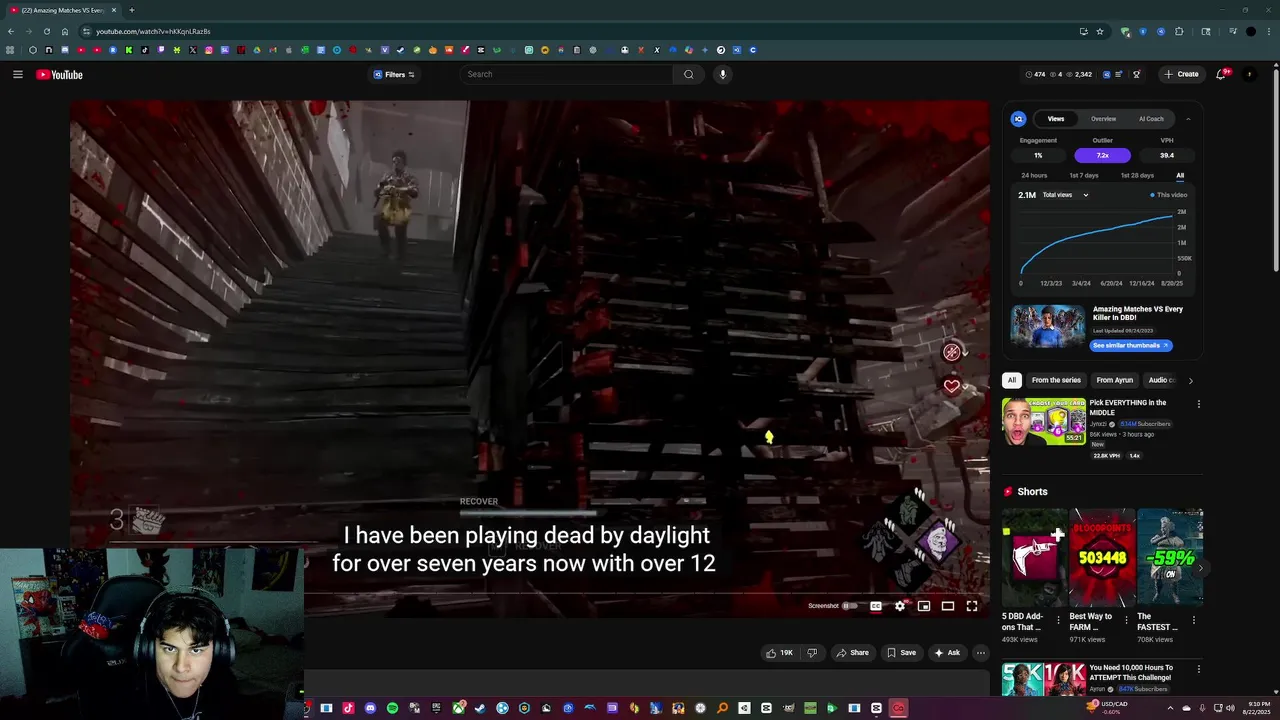Select From Ayrun chip
1280x720 pixels.
pyautogui.click(x=1114, y=380)
